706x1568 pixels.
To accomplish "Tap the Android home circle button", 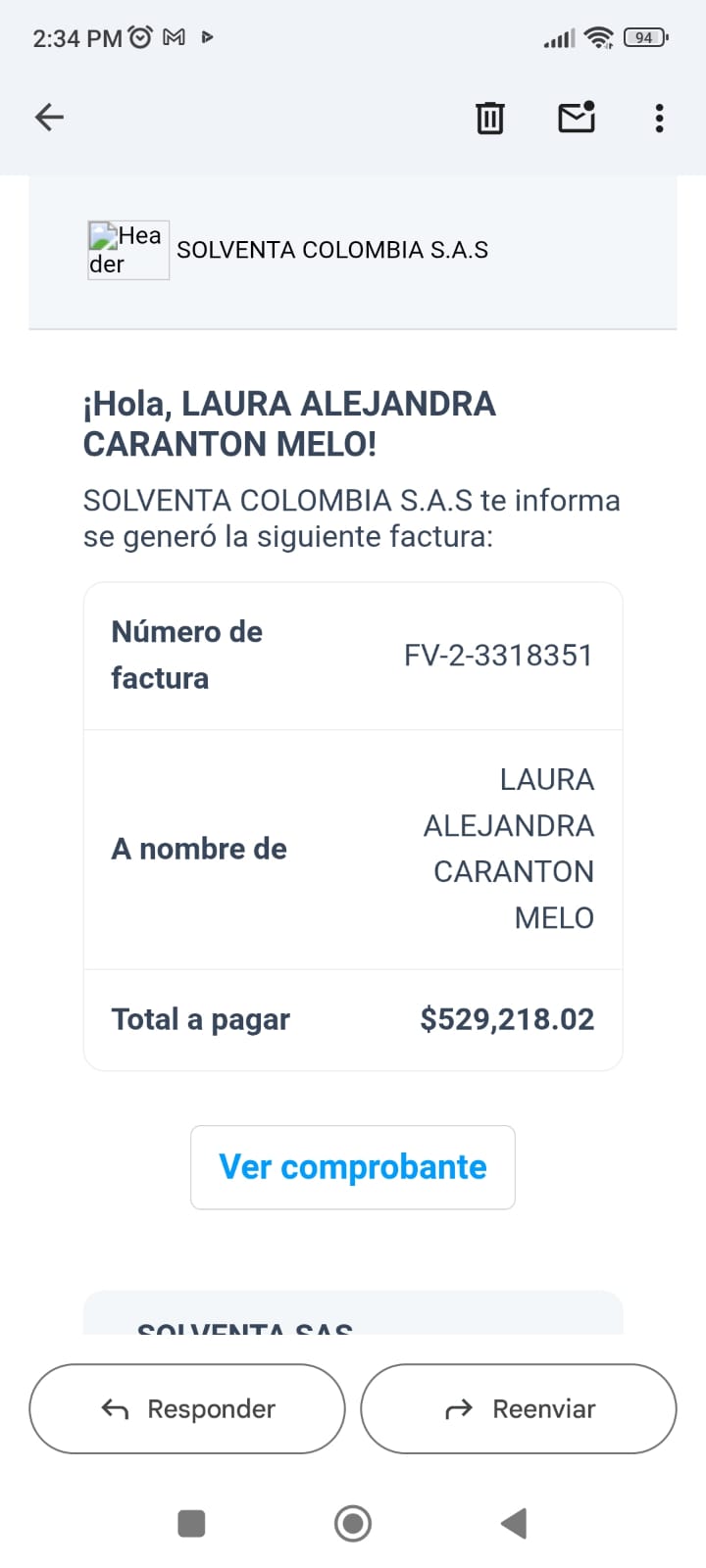I will (353, 1523).
